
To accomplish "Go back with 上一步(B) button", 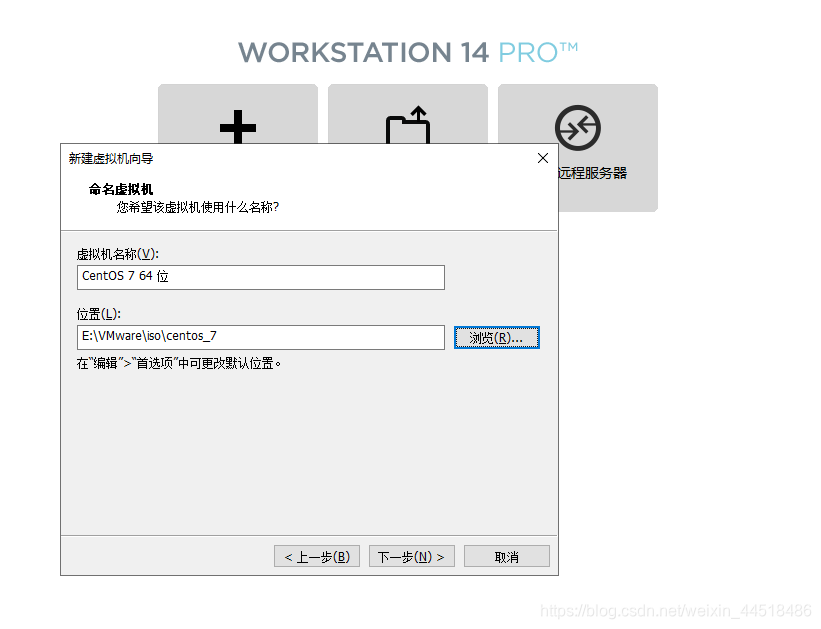I will pos(317,556).
